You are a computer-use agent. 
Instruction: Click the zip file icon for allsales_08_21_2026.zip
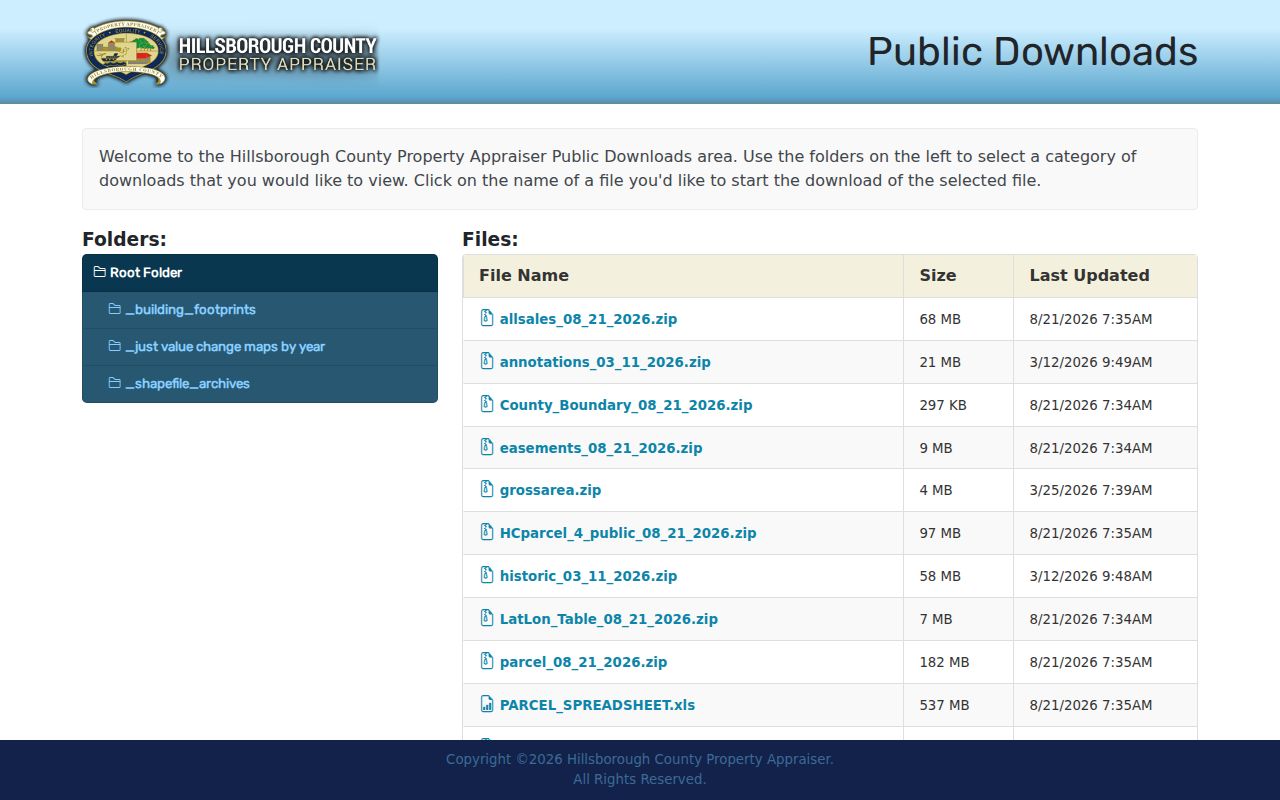(x=487, y=318)
